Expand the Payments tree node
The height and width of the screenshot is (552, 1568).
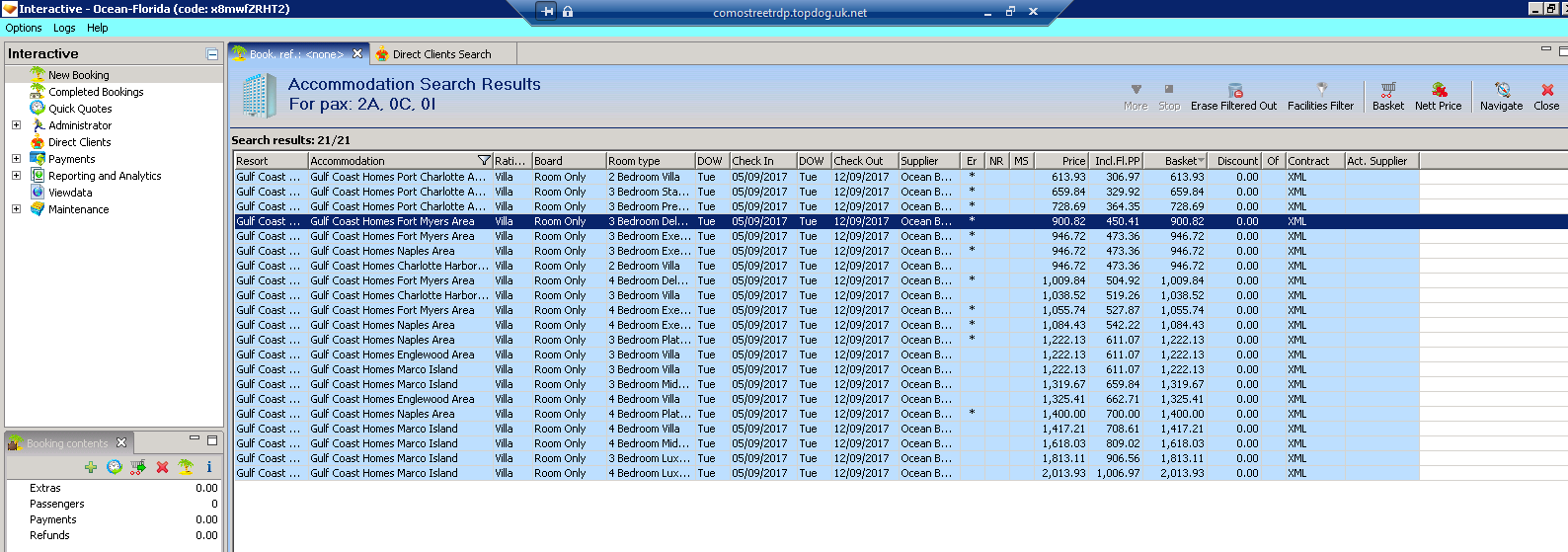pyautogui.click(x=16, y=159)
